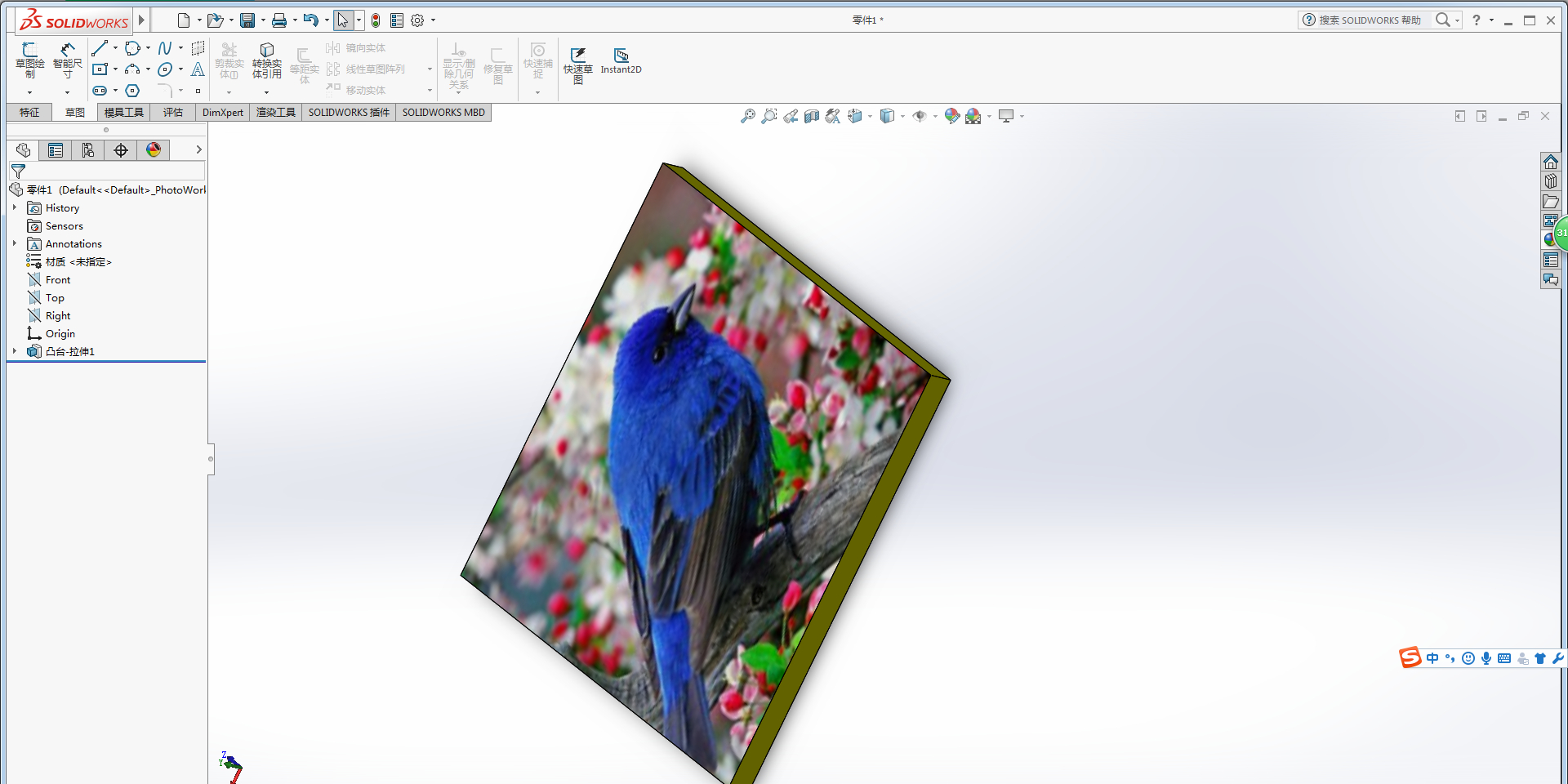The height and width of the screenshot is (784, 1568).
Task: Select the sketch Text tool
Action: click(198, 69)
